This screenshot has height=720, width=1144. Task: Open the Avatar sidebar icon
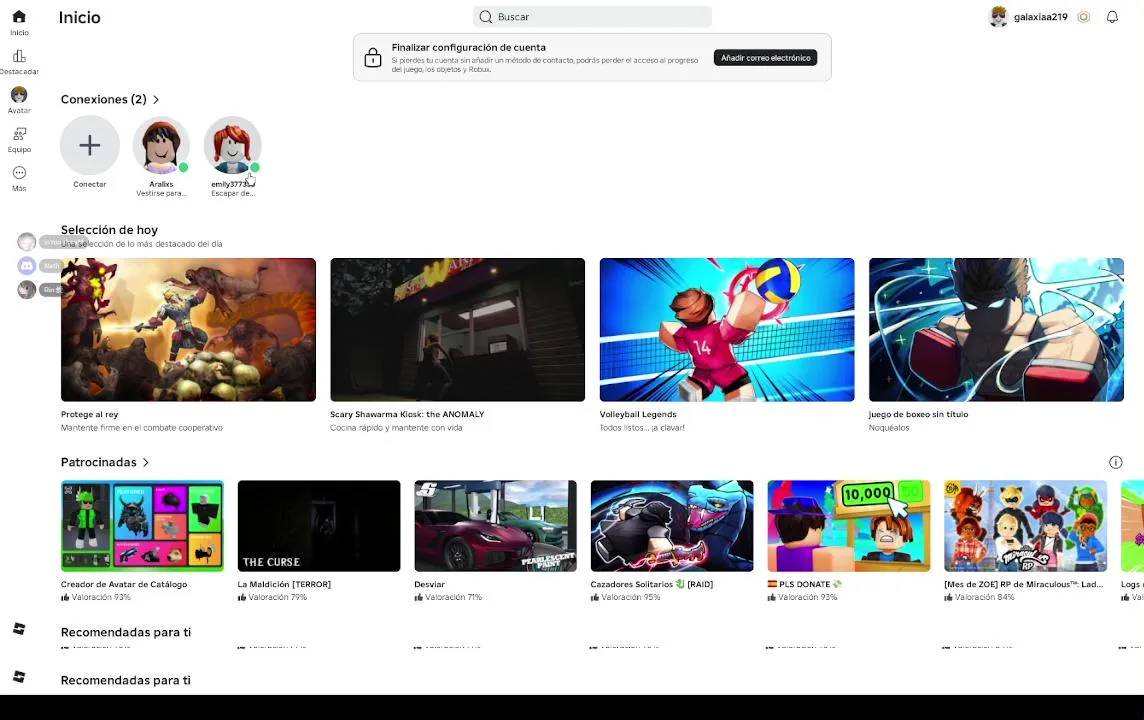[x=19, y=95]
